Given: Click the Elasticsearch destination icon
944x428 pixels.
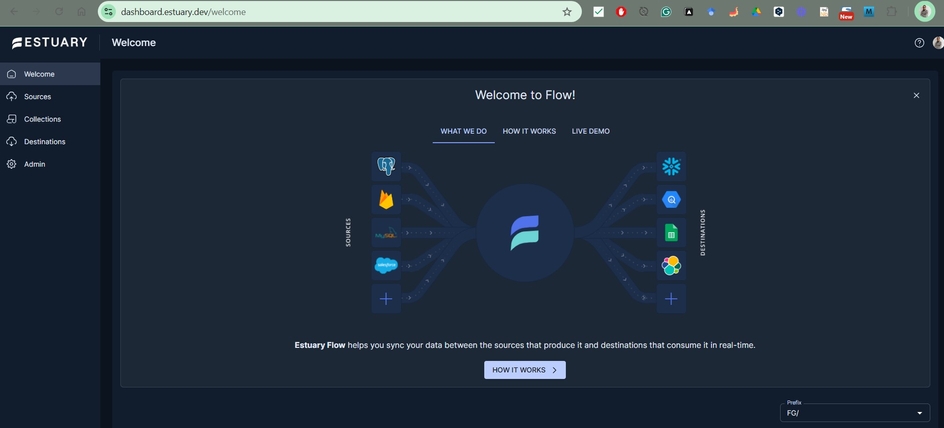Looking at the screenshot, I should [x=671, y=265].
